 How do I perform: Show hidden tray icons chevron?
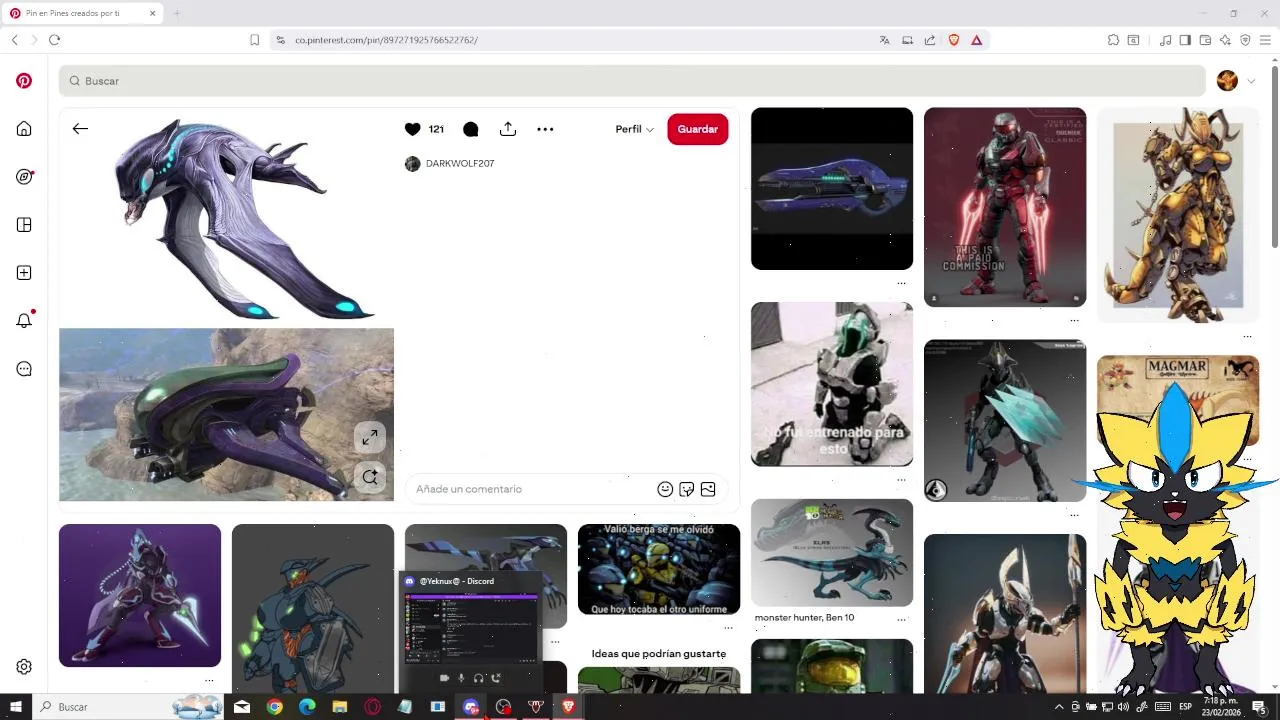[x=1059, y=707]
